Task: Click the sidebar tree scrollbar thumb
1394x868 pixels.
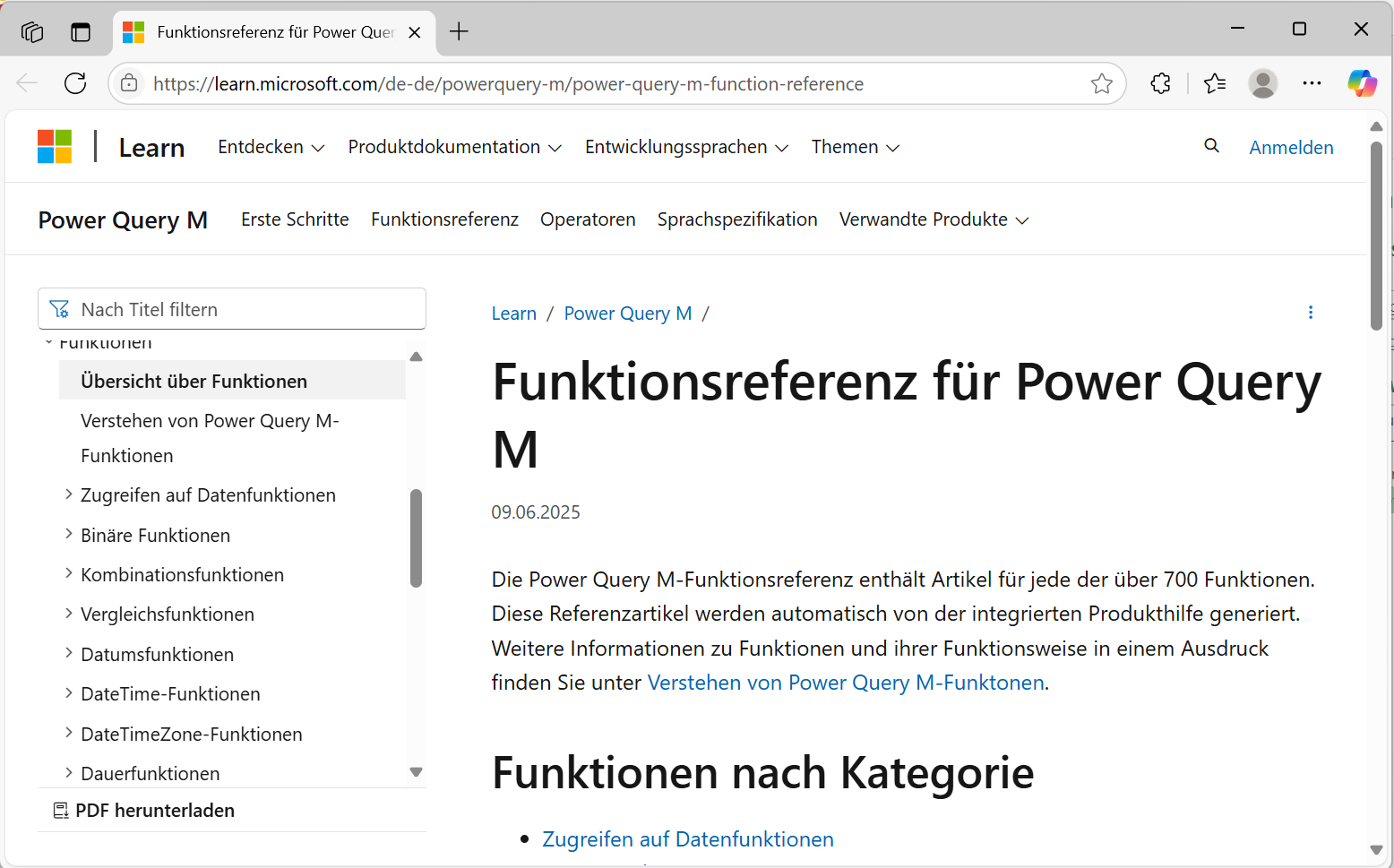Action: tap(416, 538)
